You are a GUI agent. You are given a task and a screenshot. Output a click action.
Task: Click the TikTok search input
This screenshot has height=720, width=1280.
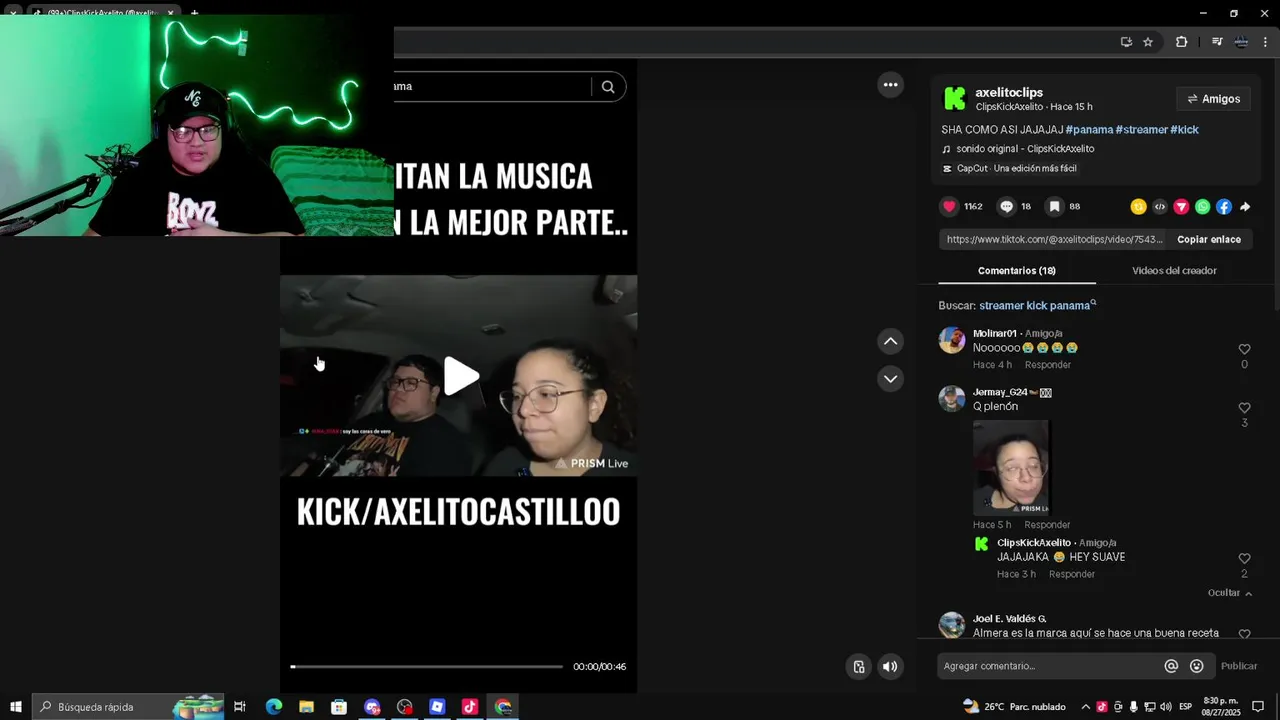490,87
